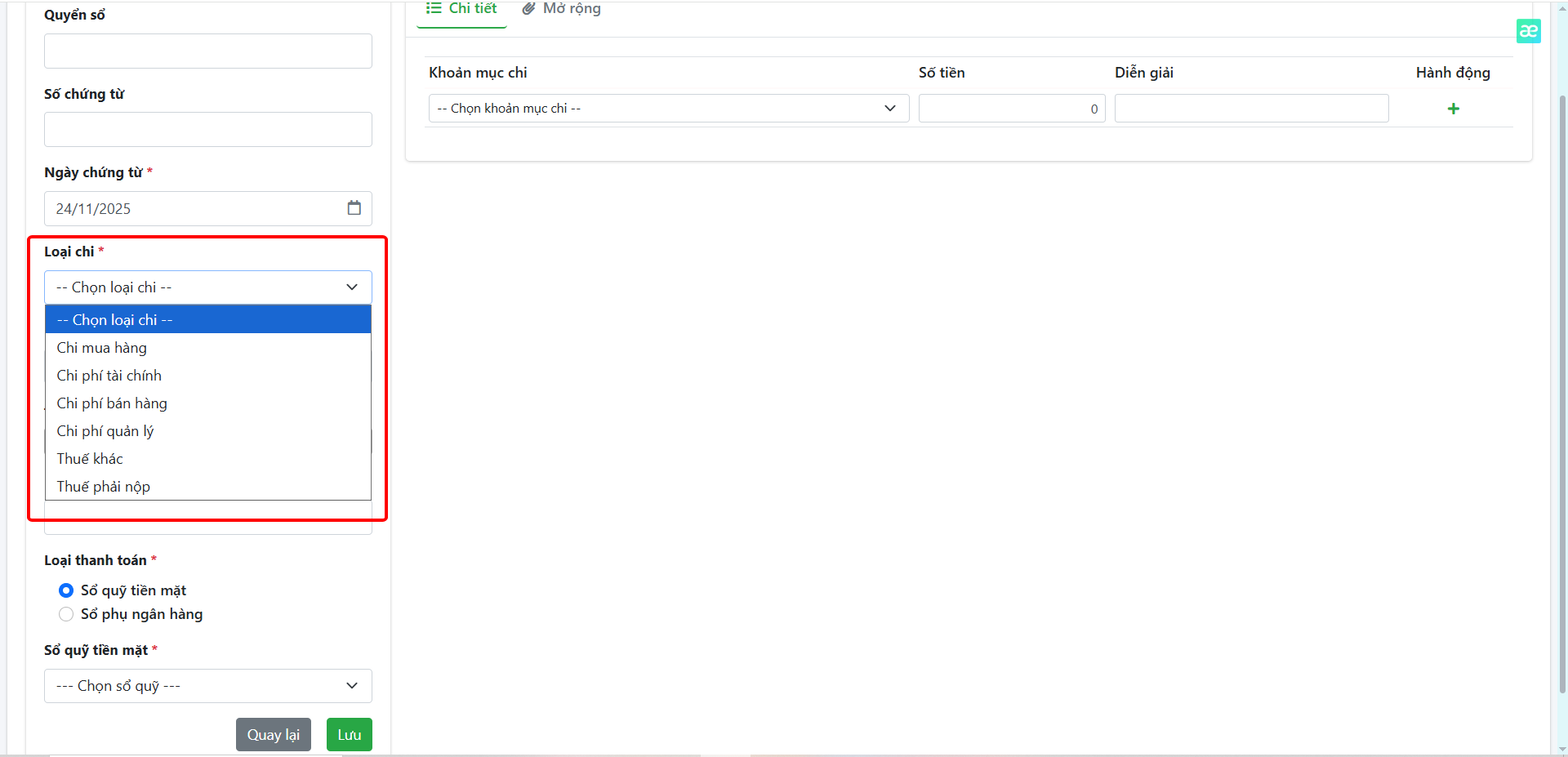Open the Chọn sổ quỹ dropdown
This screenshot has height=757, width=1568.
[x=207, y=686]
